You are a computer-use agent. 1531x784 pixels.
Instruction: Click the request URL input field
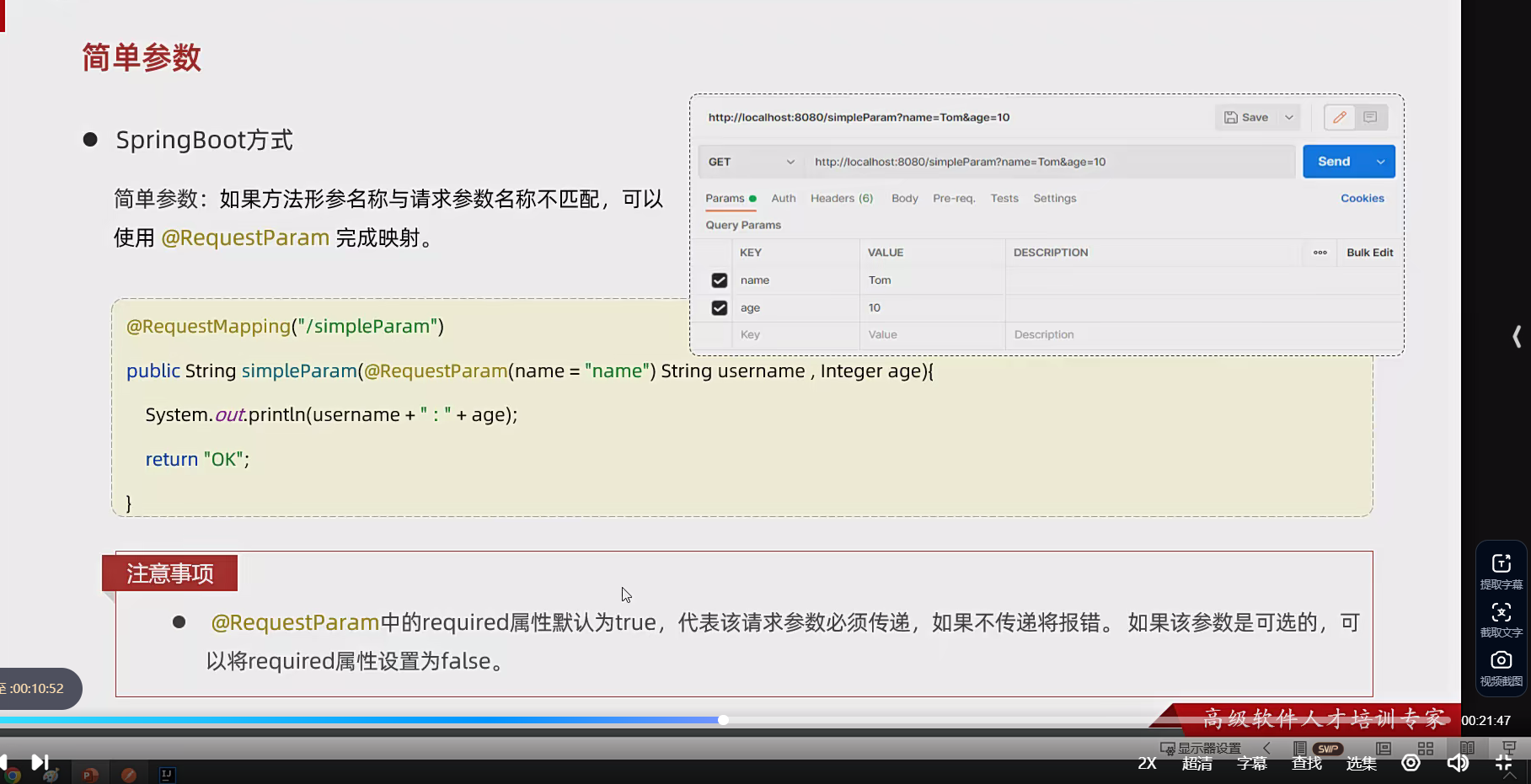click(1049, 162)
